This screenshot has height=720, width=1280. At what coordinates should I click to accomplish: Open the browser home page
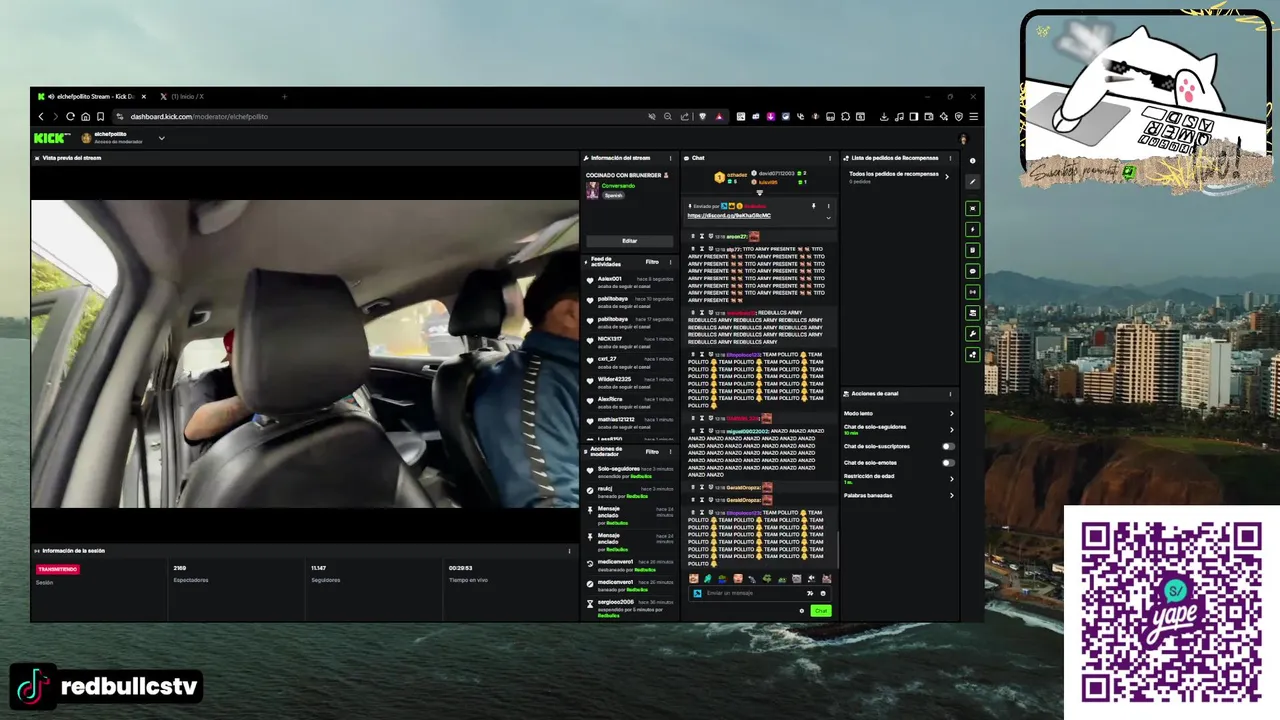[x=85, y=117]
